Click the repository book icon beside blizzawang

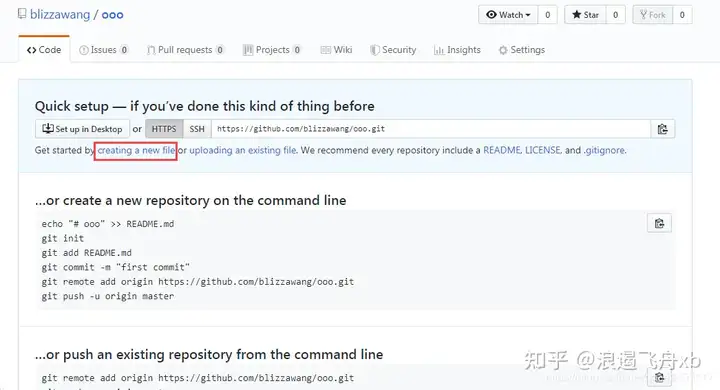tap(22, 14)
